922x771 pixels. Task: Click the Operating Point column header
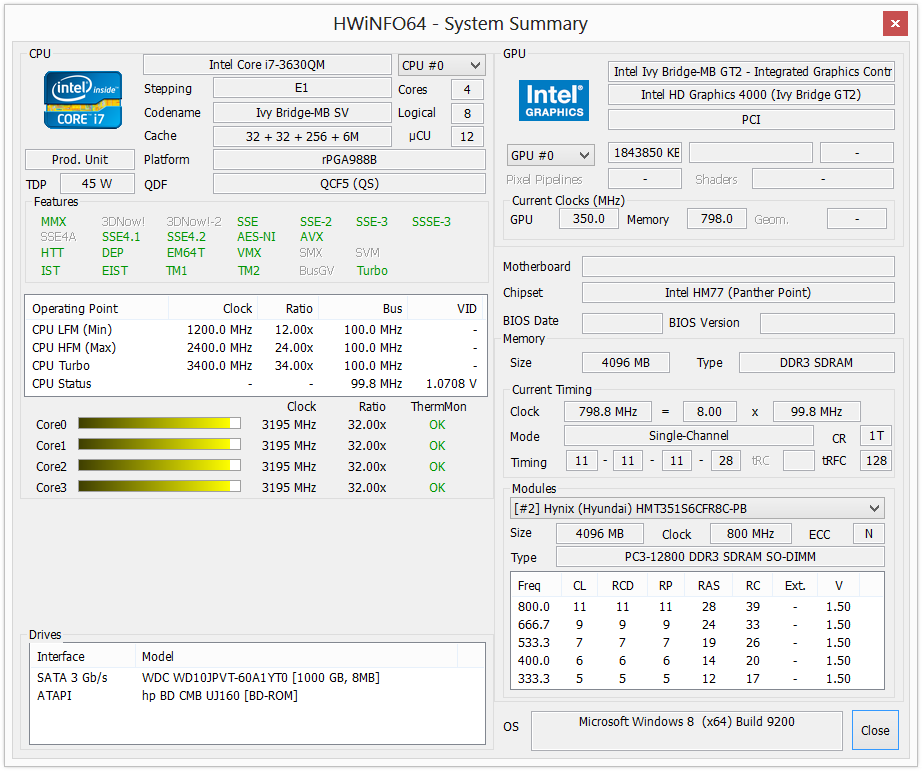pos(97,309)
